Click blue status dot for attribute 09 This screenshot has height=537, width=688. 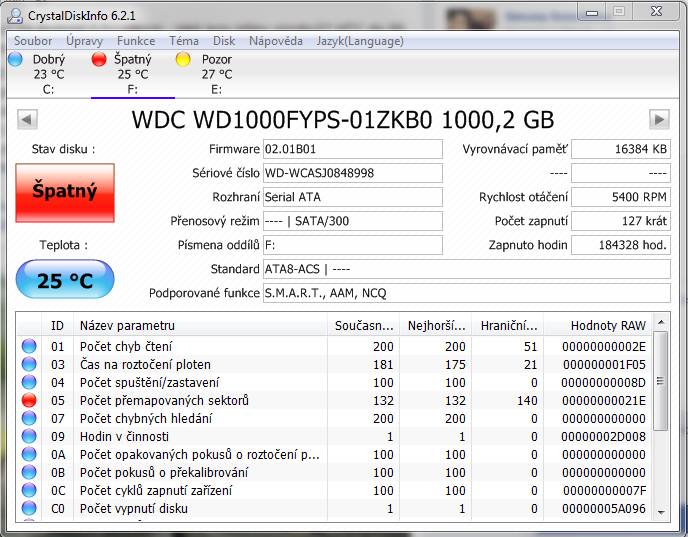[29, 436]
